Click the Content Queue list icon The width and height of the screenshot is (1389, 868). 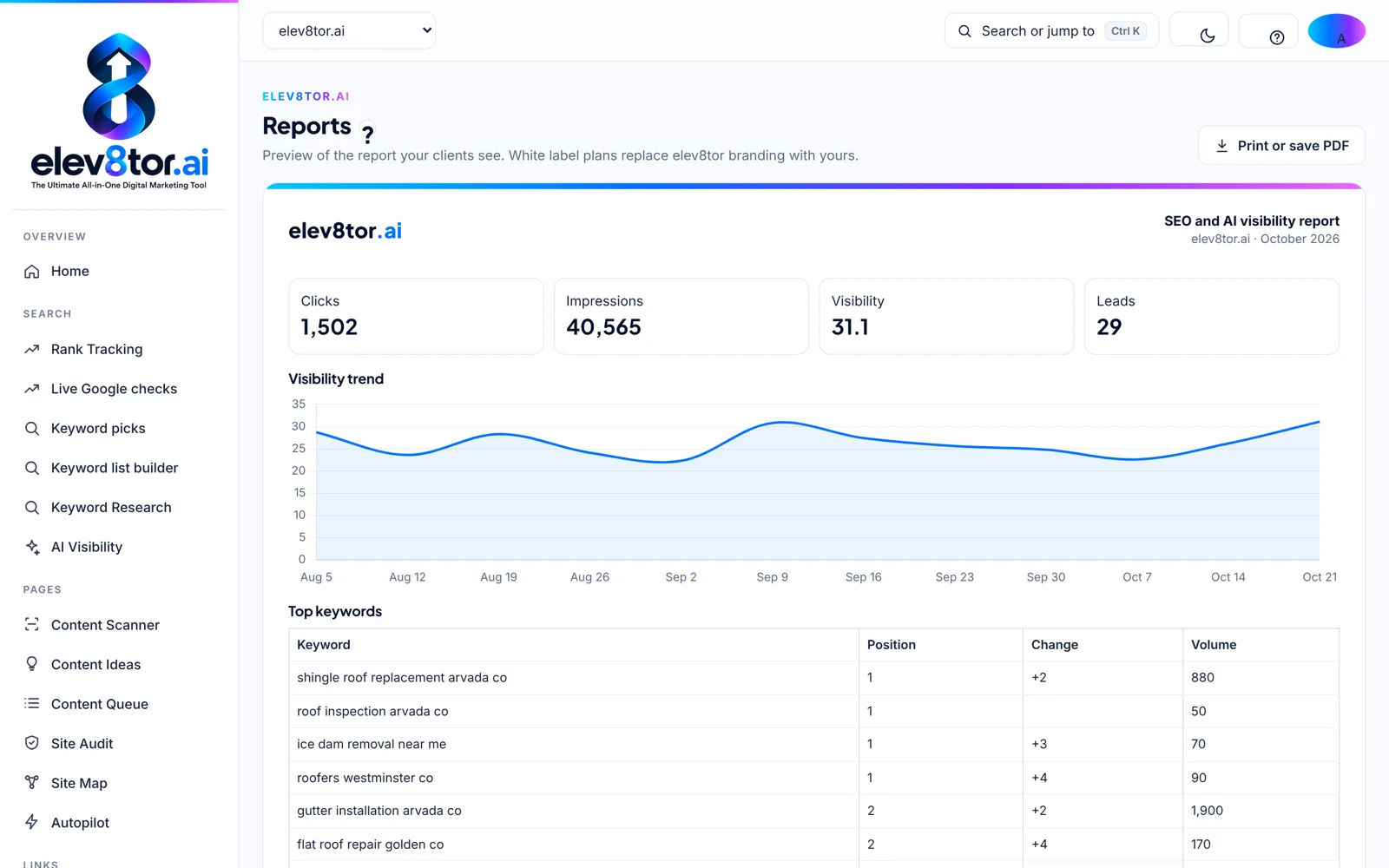pos(32,704)
